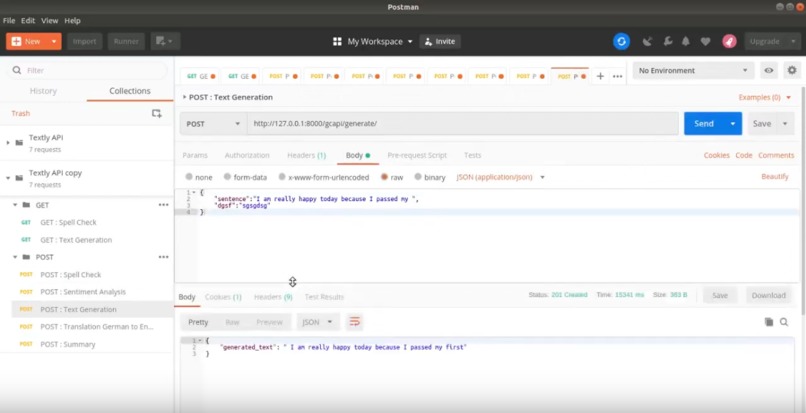Open the Examples (0) dropdown
806x413 pixels.
[764, 97]
